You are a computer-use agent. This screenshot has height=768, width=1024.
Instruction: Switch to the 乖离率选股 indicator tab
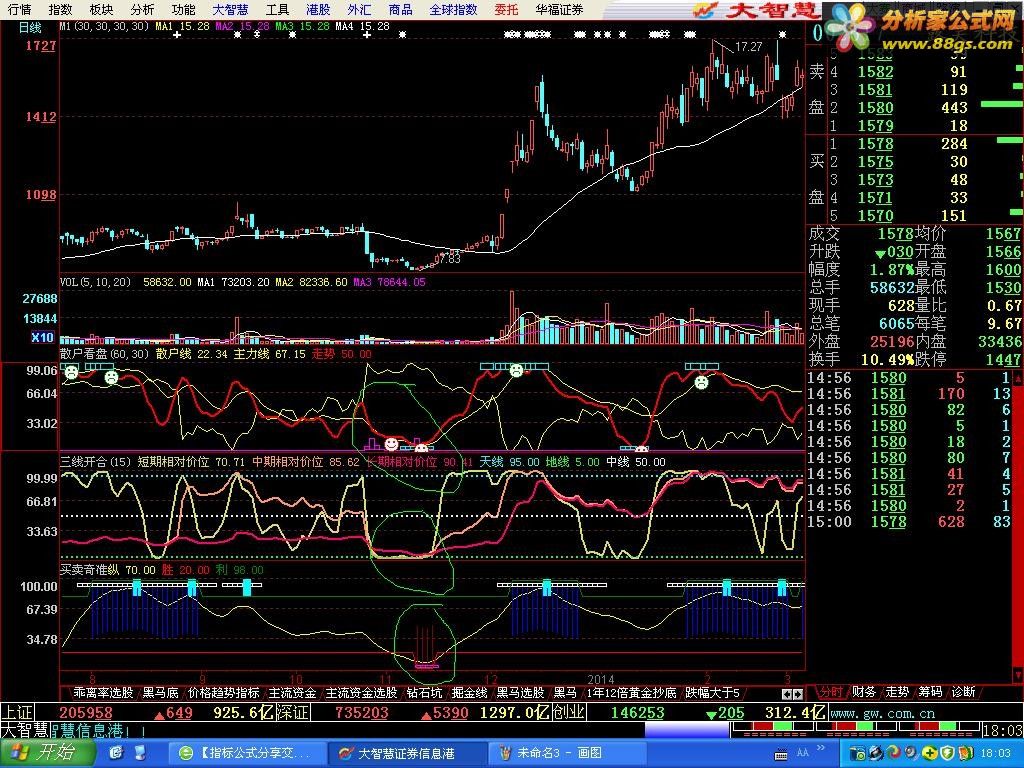103,692
